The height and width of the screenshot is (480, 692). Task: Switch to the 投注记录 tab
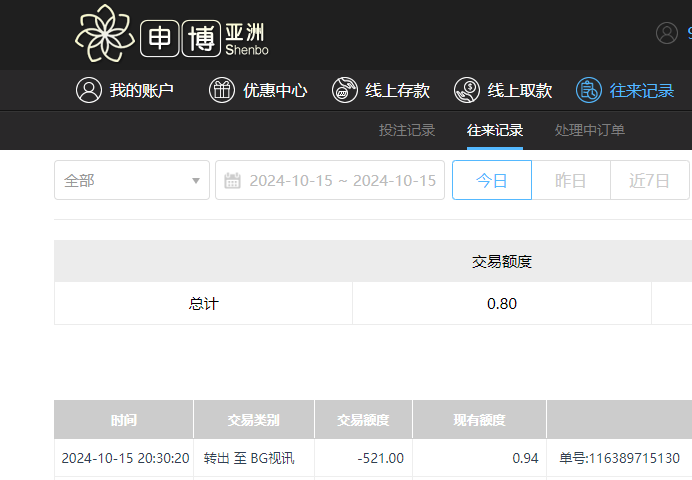407,130
